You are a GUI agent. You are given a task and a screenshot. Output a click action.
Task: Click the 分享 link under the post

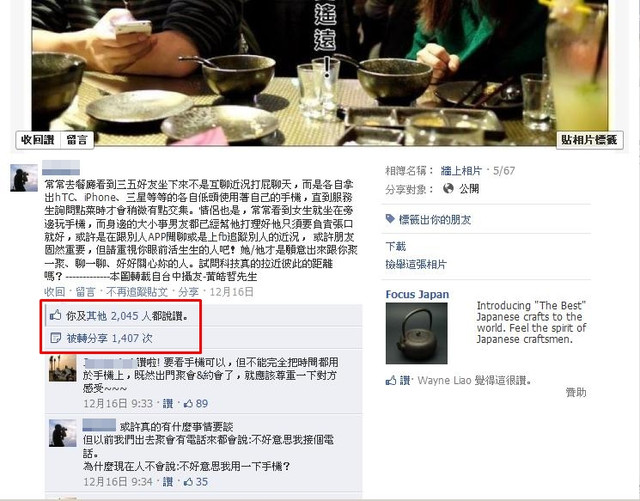(x=188, y=292)
